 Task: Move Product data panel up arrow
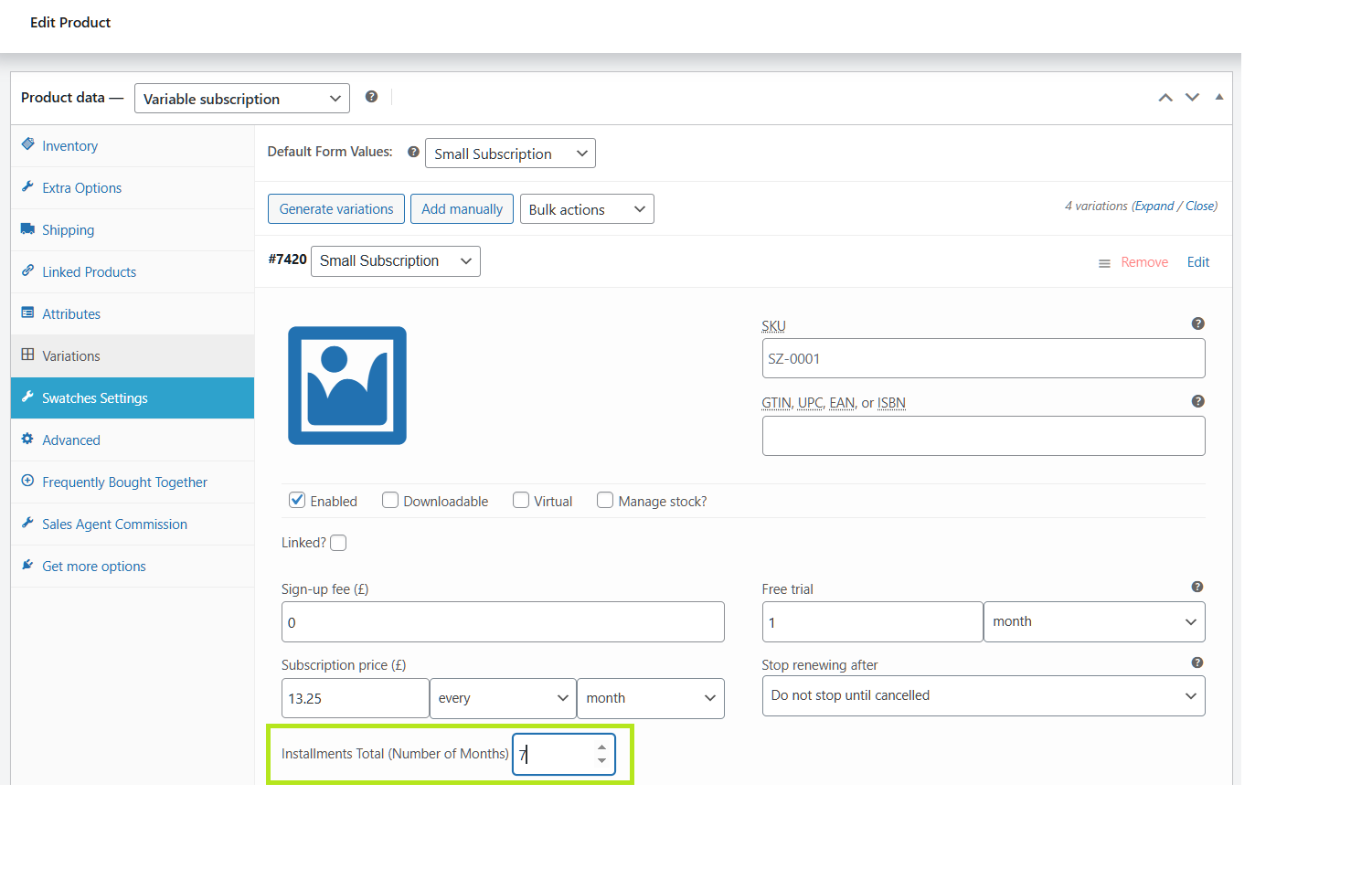tap(1165, 98)
